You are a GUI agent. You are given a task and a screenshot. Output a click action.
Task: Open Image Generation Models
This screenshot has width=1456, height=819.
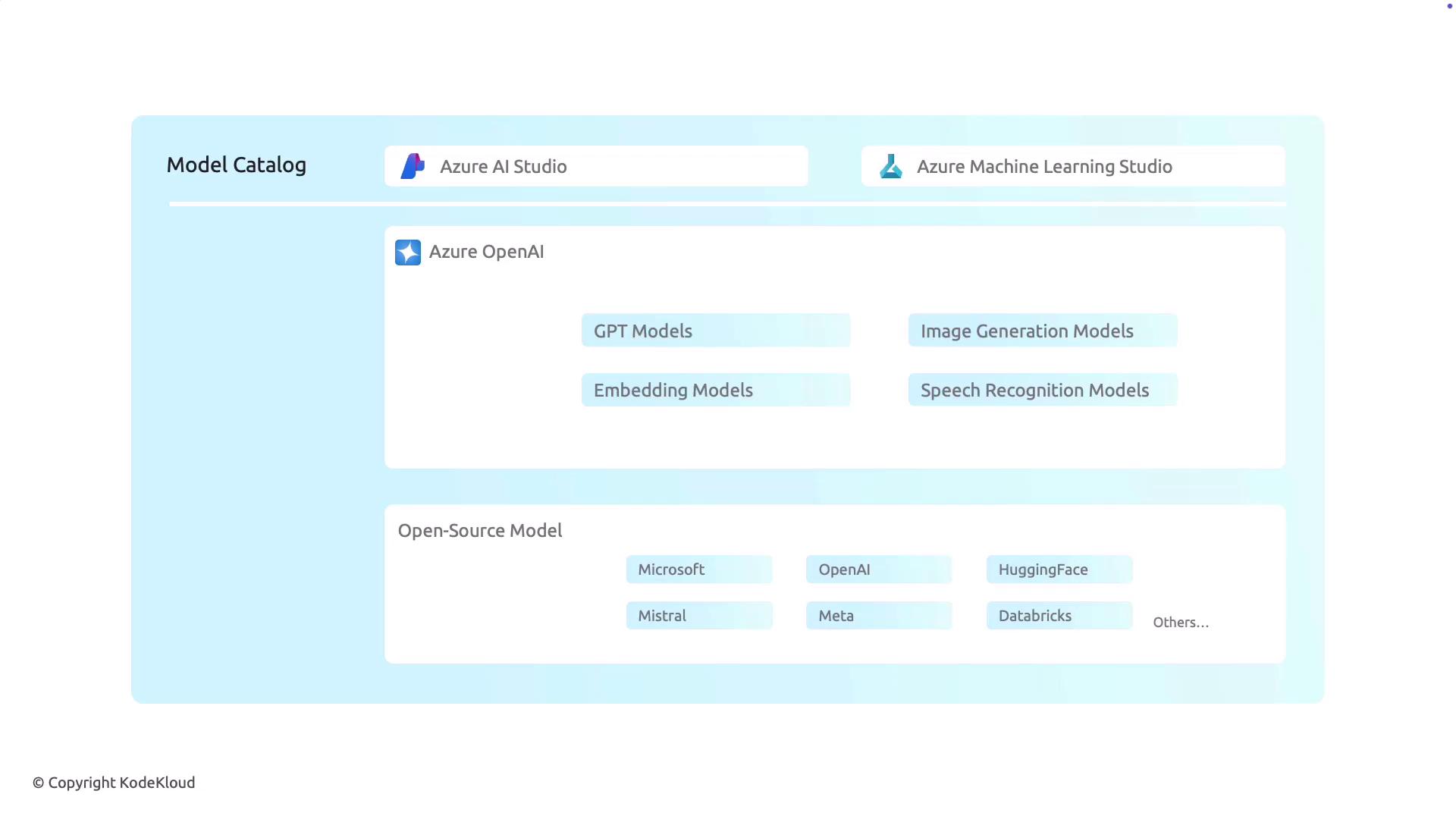[1042, 331]
